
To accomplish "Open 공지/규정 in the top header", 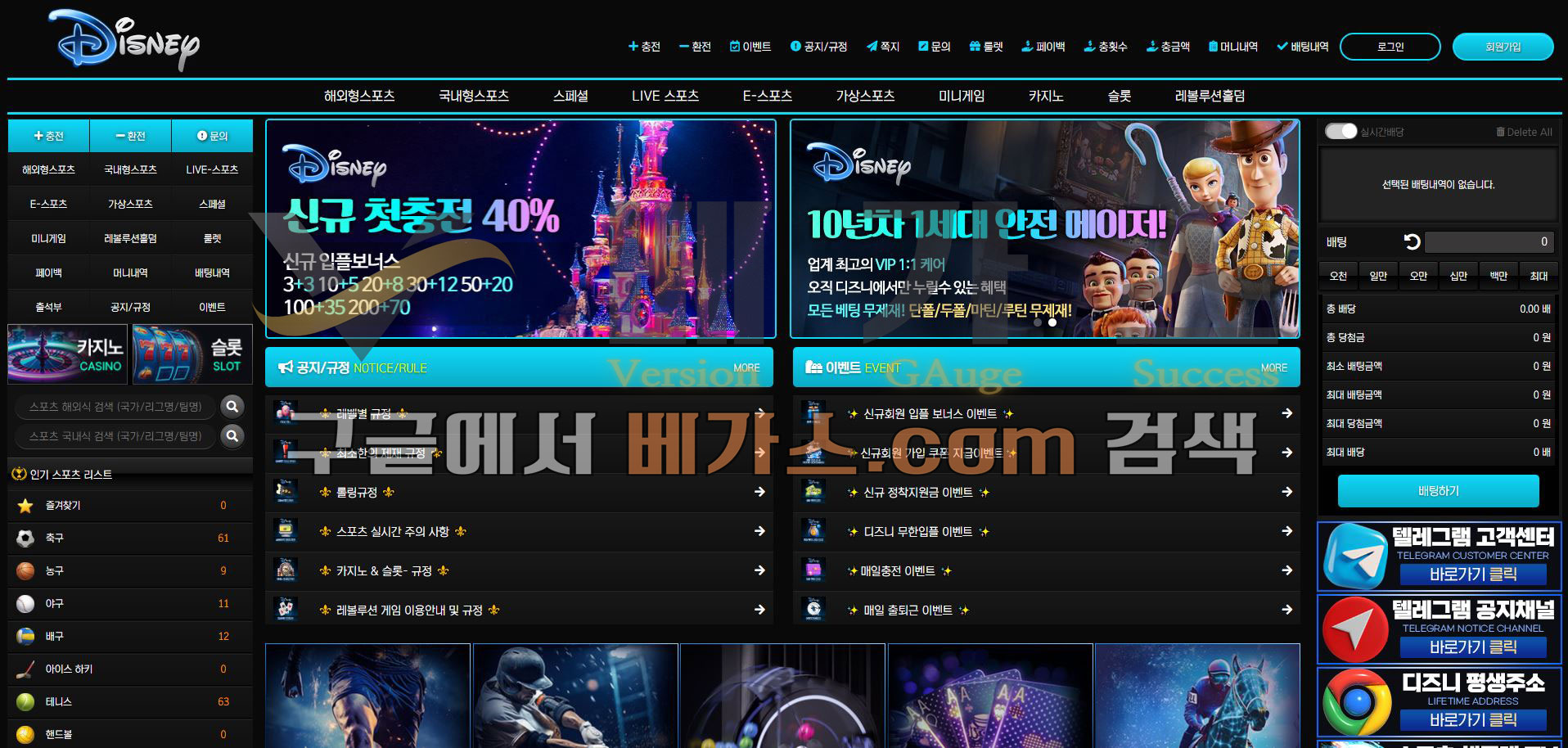I will [818, 47].
